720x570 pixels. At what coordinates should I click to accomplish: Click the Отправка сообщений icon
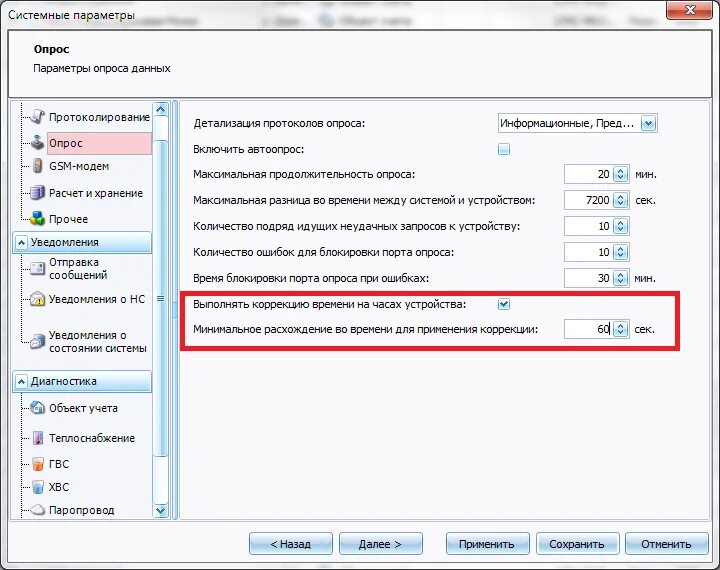pos(38,268)
